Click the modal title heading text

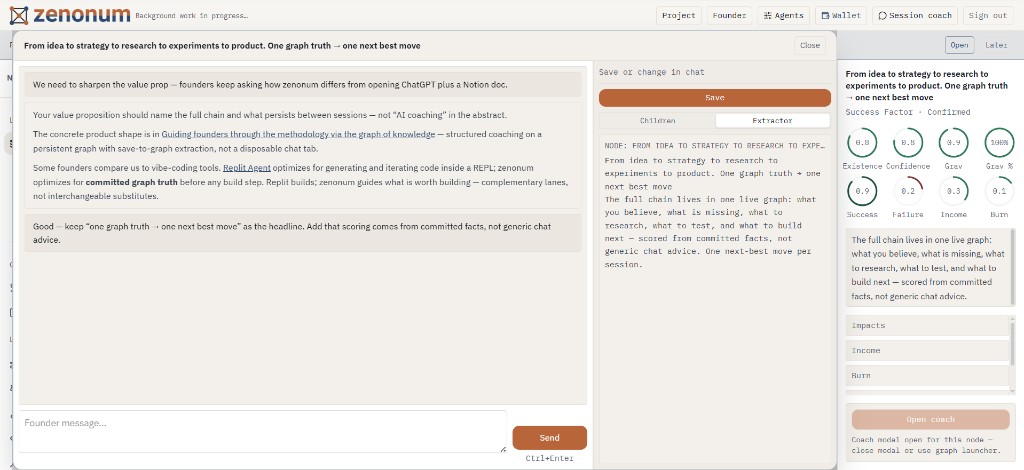(x=222, y=46)
